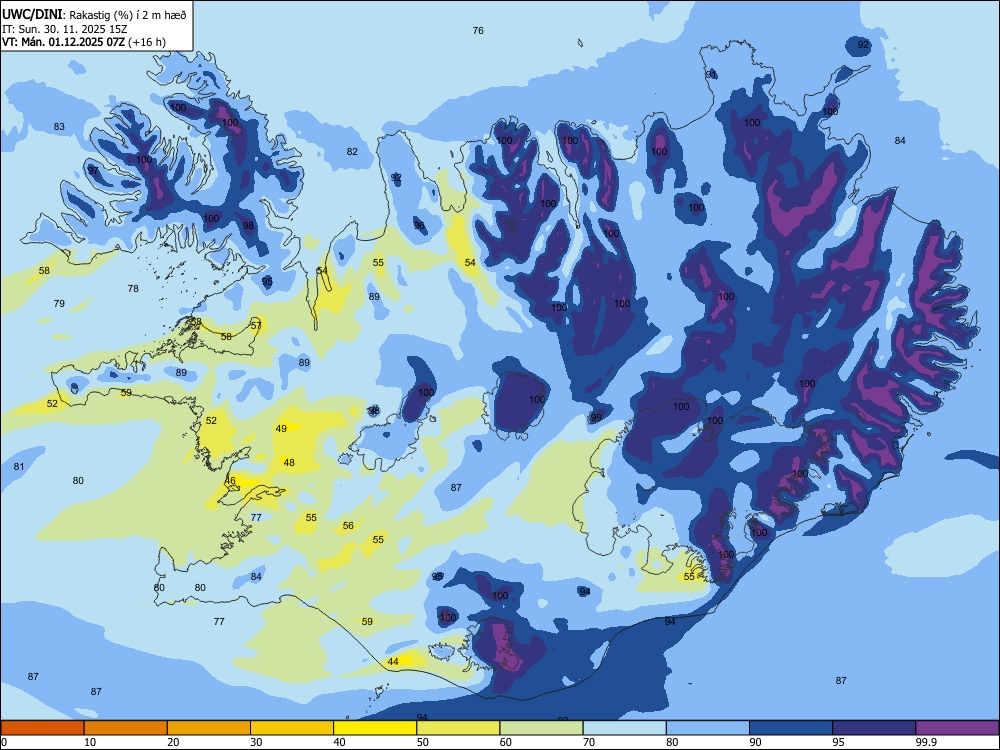Click the 20–30 legend color swatch
The width and height of the screenshot is (1000, 750).
[x=209, y=728]
